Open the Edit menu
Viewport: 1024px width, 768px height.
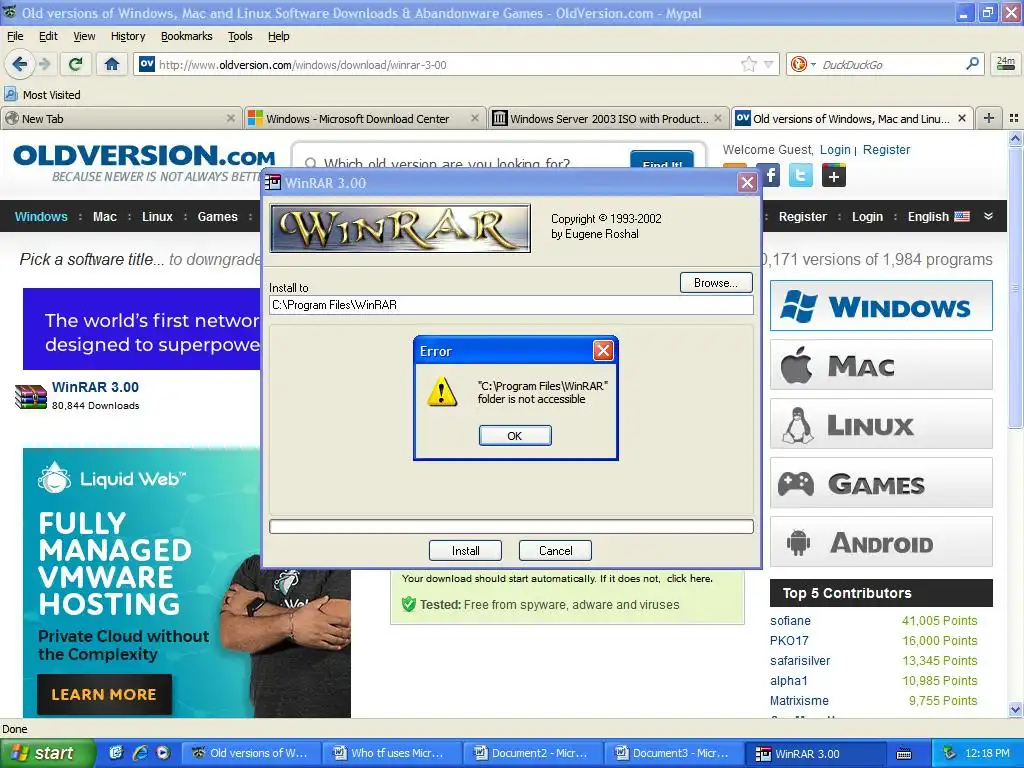pyautogui.click(x=48, y=36)
